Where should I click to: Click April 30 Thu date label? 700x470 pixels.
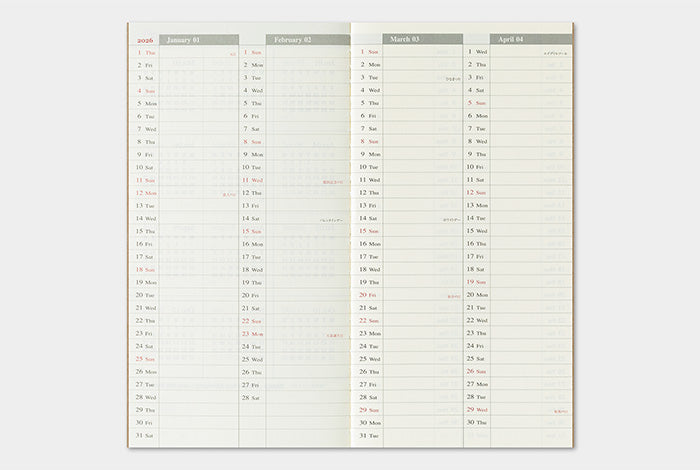pos(476,422)
